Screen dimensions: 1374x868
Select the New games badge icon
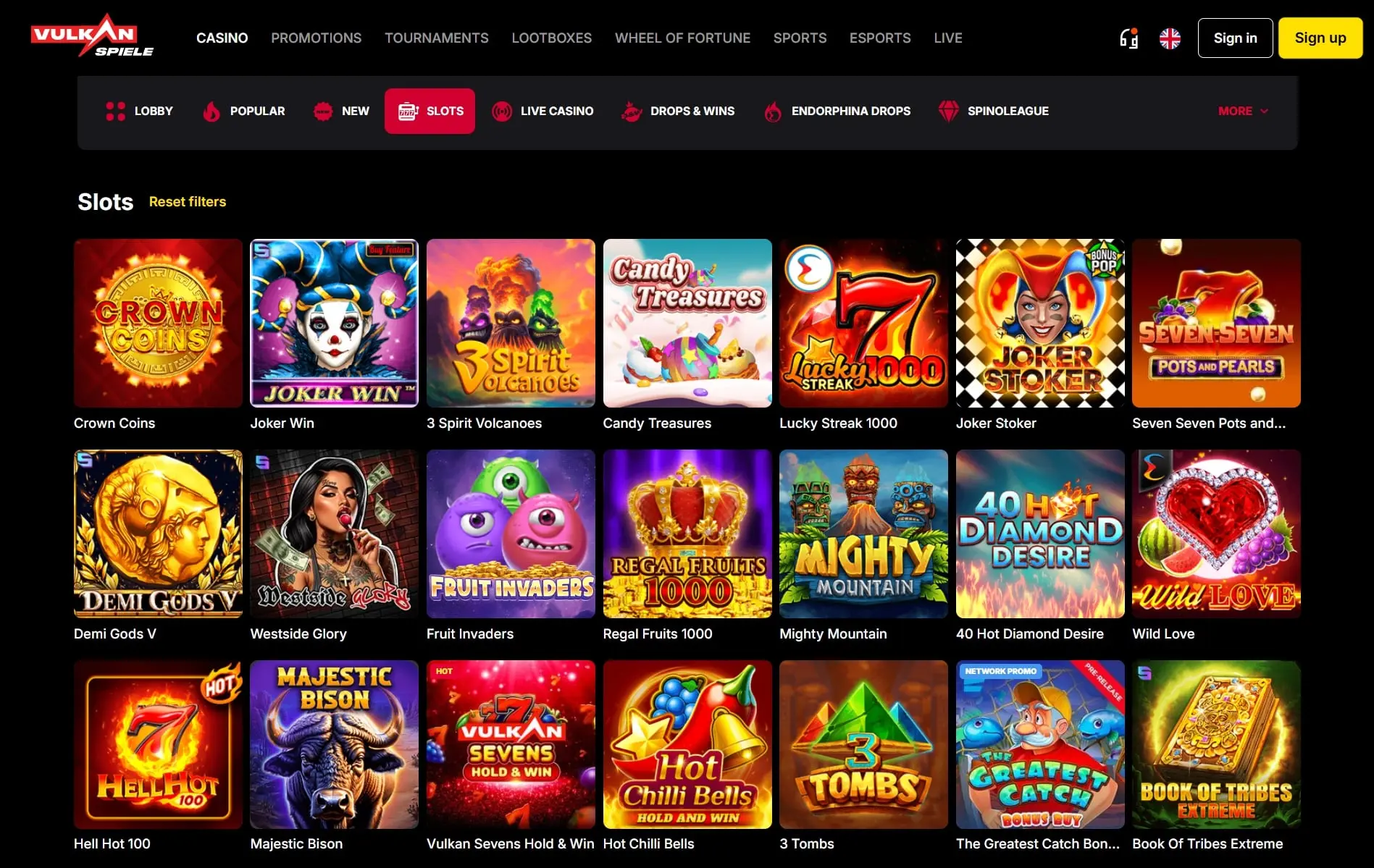[x=322, y=111]
